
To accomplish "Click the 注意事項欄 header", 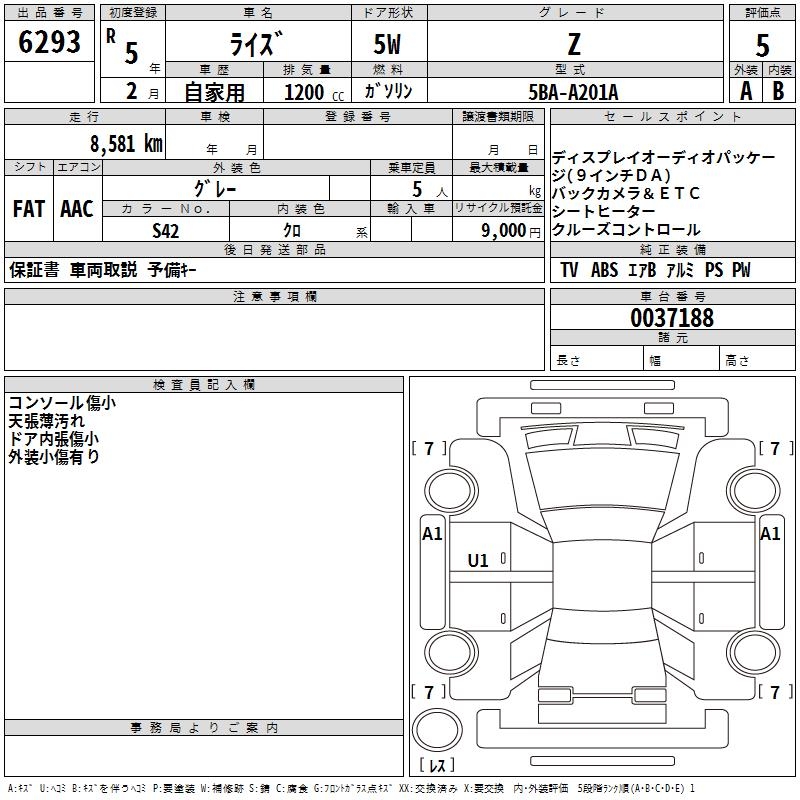I will tap(274, 296).
